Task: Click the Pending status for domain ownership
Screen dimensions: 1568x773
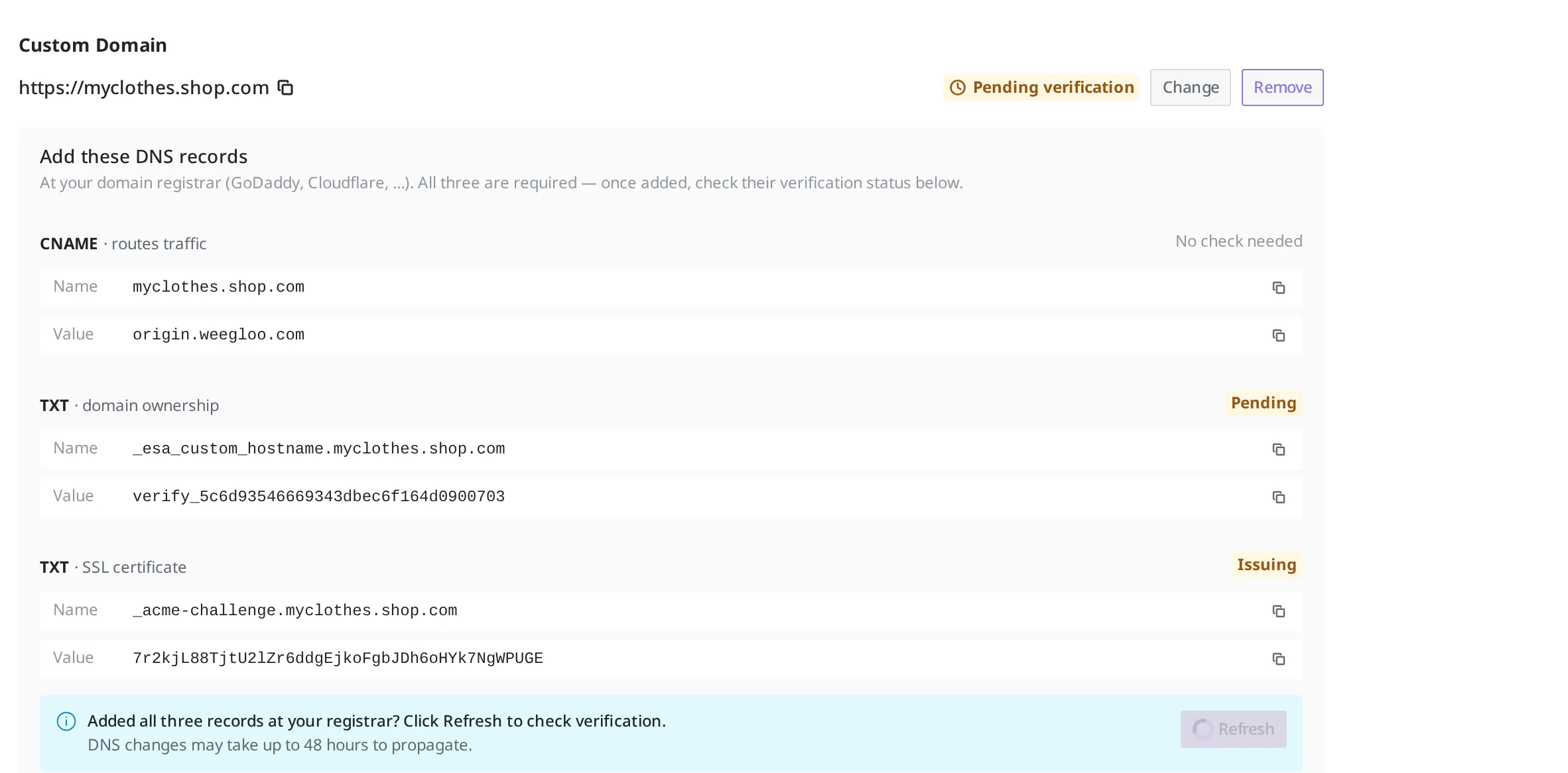Action: (x=1264, y=403)
